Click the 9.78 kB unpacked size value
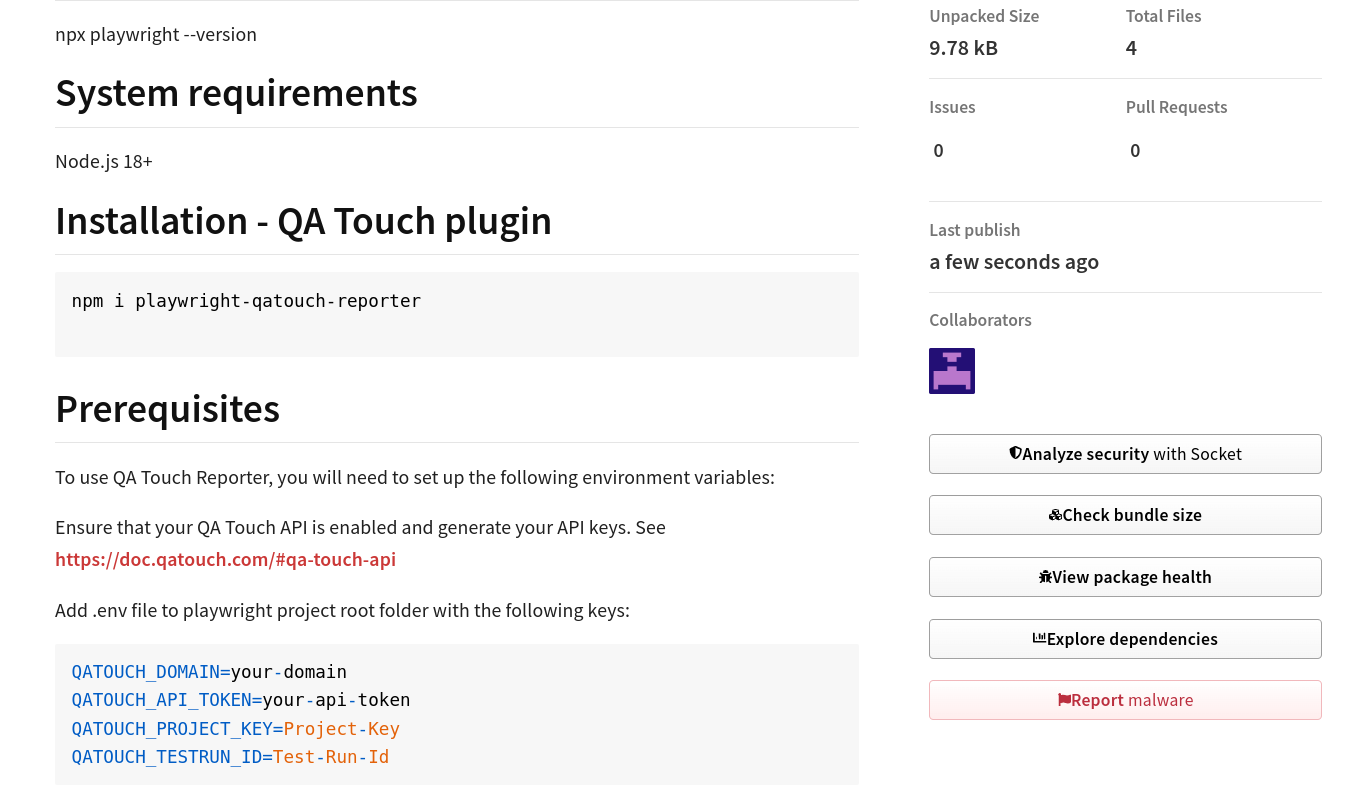 coord(963,48)
